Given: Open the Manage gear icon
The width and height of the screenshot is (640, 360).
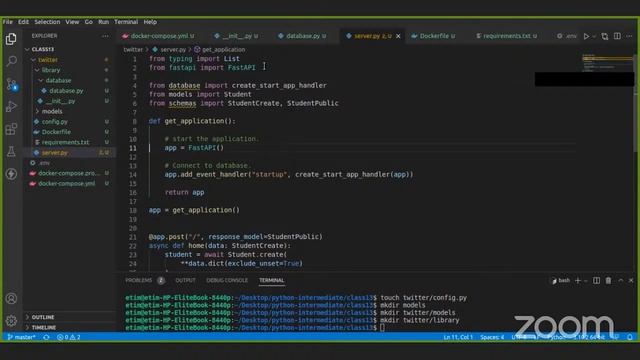Looking at the screenshot, I should pos(11,320).
